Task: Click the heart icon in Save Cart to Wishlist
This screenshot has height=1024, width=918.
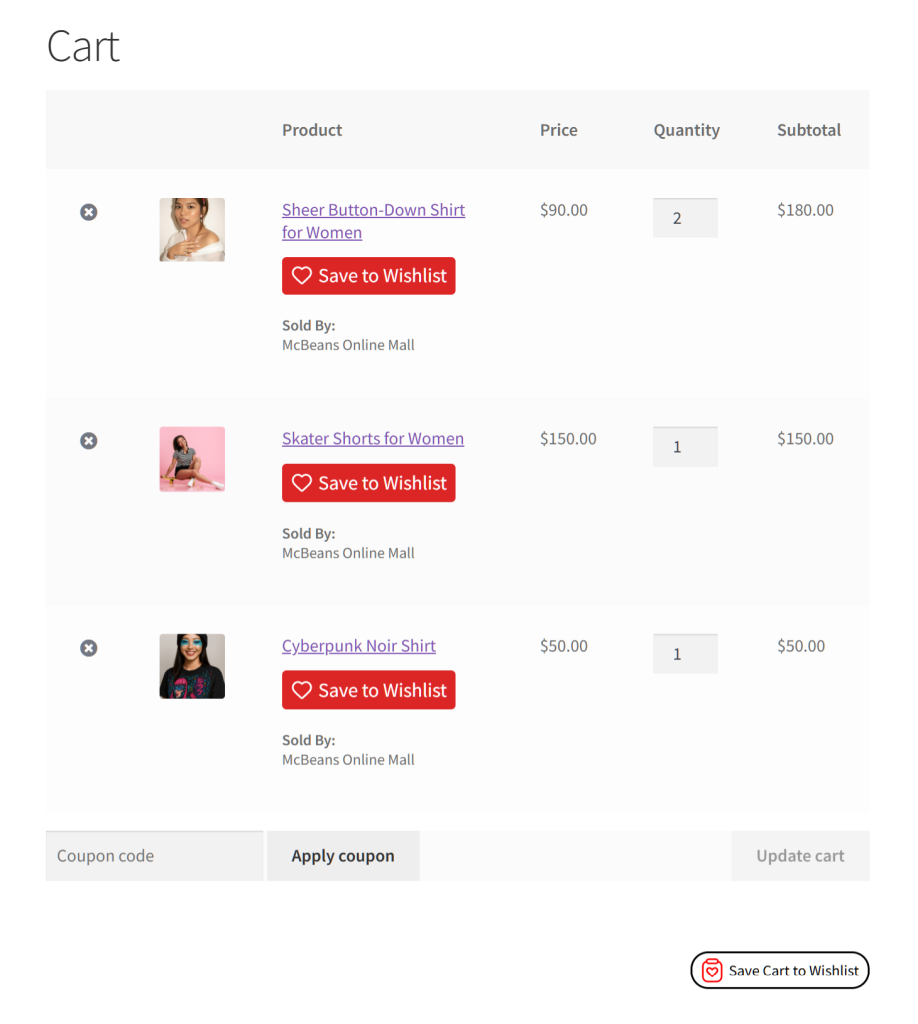Action: (711, 970)
